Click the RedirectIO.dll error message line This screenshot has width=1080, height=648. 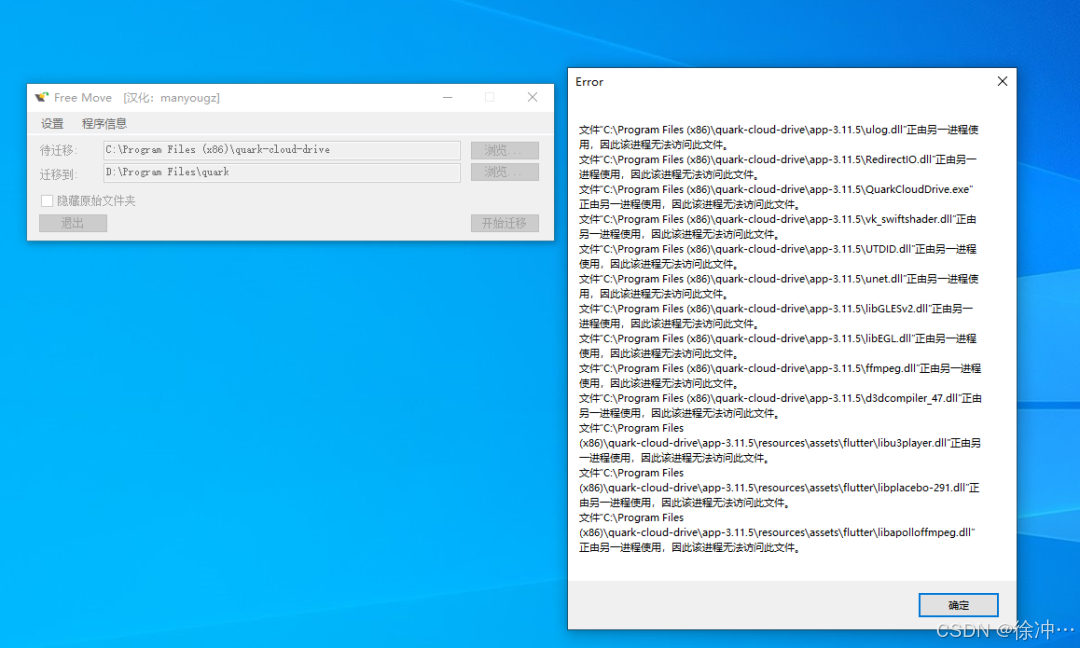778,167
